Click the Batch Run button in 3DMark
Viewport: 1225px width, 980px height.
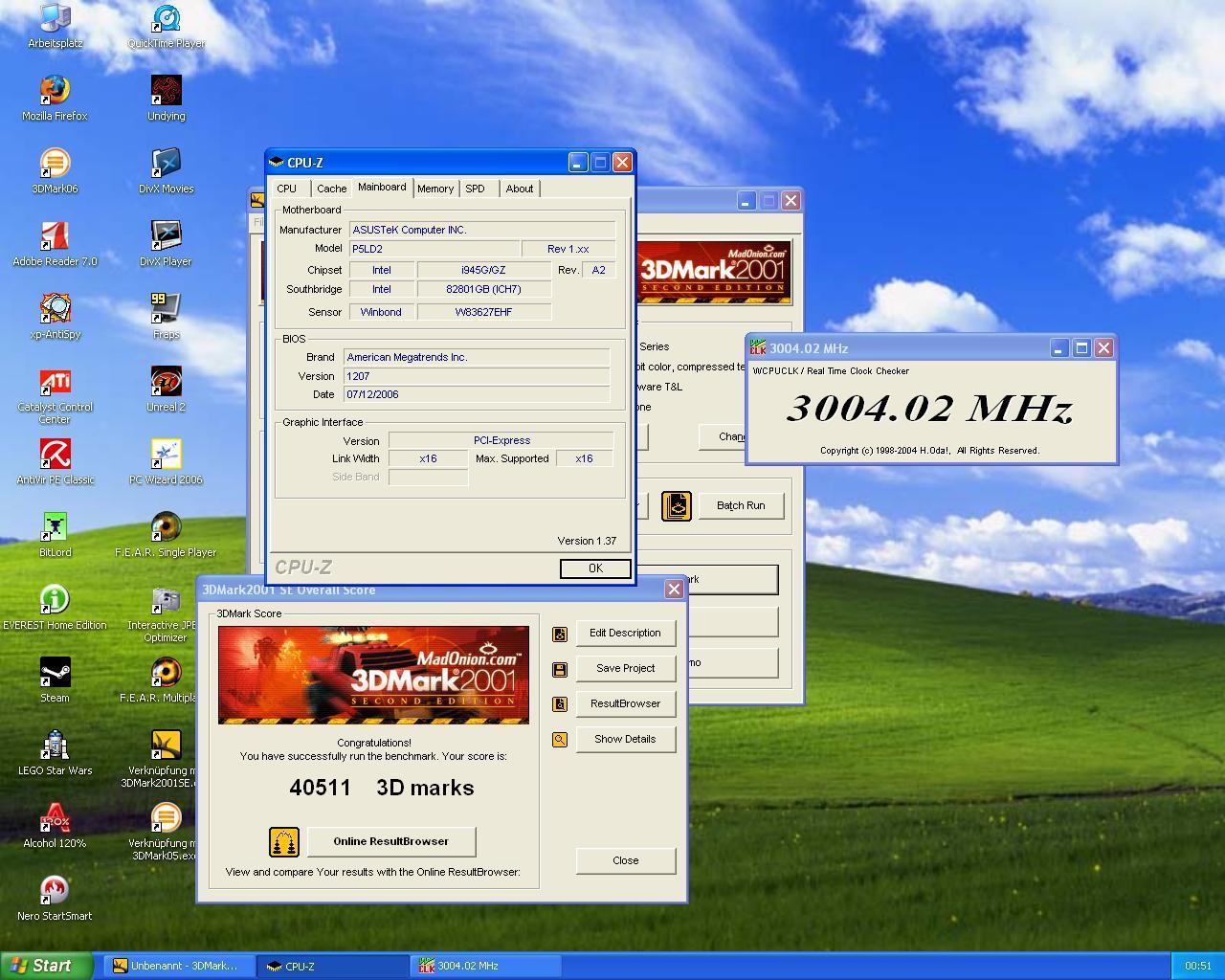pos(741,505)
